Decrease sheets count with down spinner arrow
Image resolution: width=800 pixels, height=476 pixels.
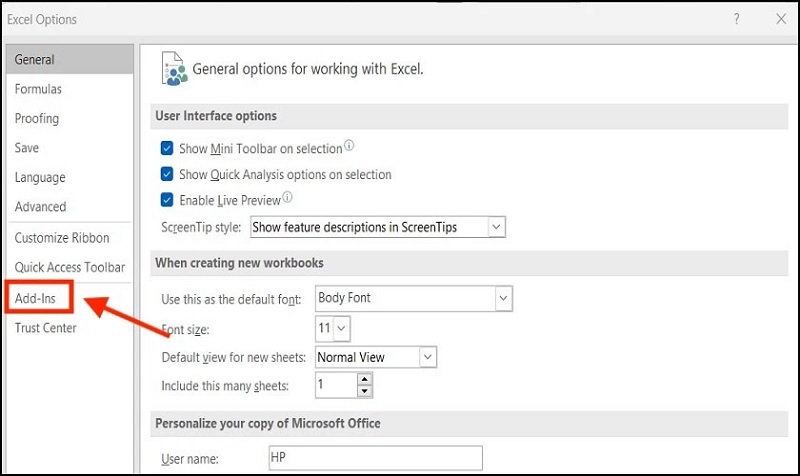point(365,391)
